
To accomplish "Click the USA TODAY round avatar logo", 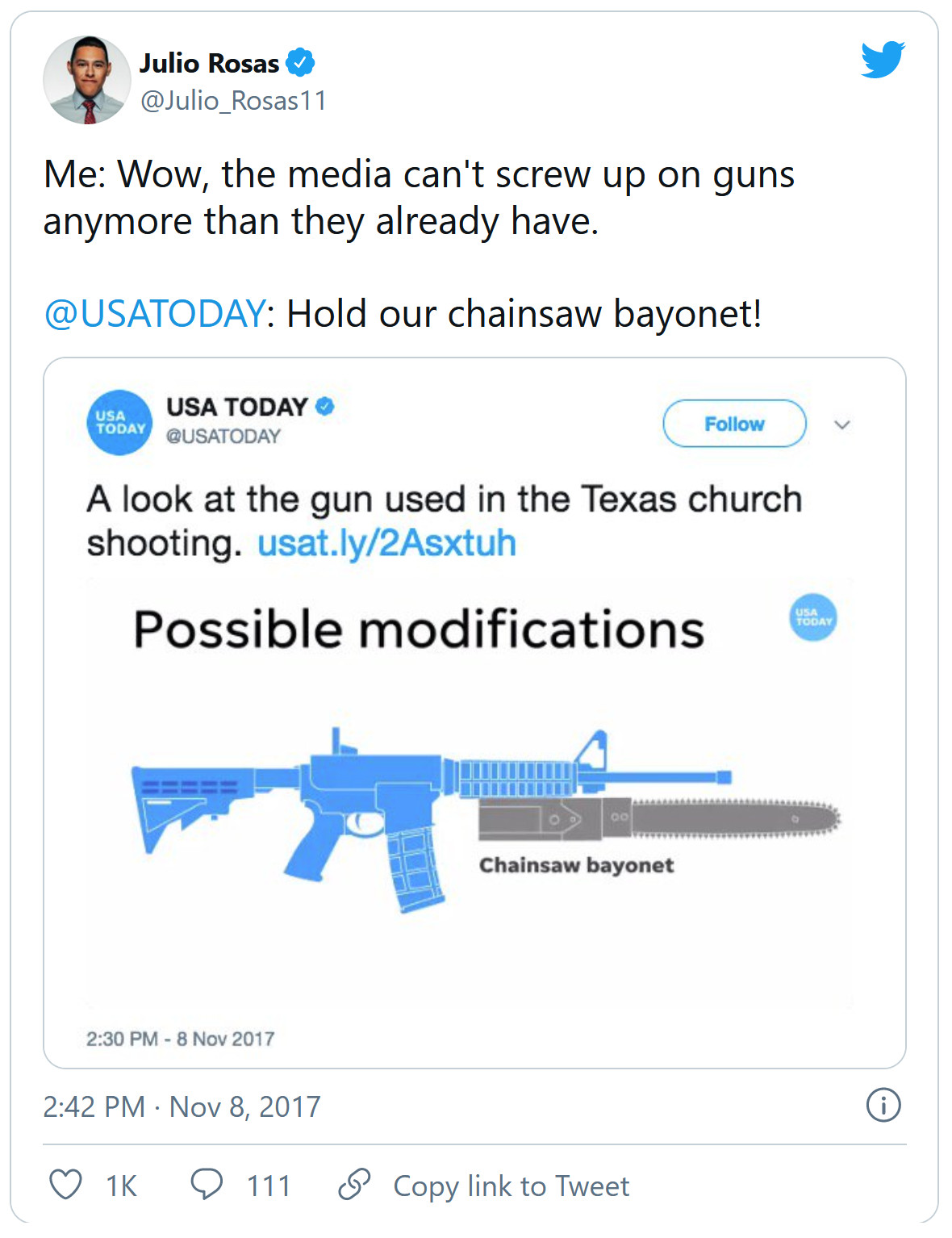I will (119, 423).
